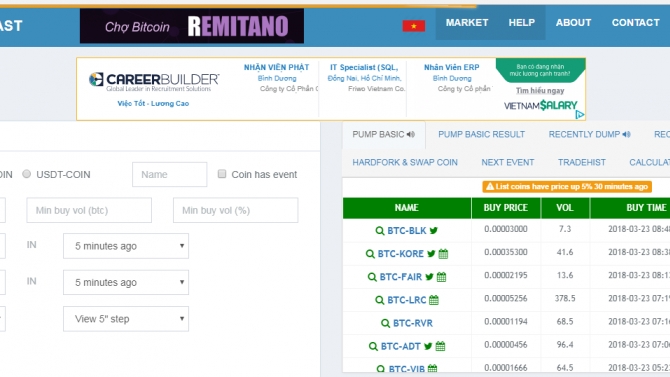Open the second 5 minutes ago dropdown

126,282
